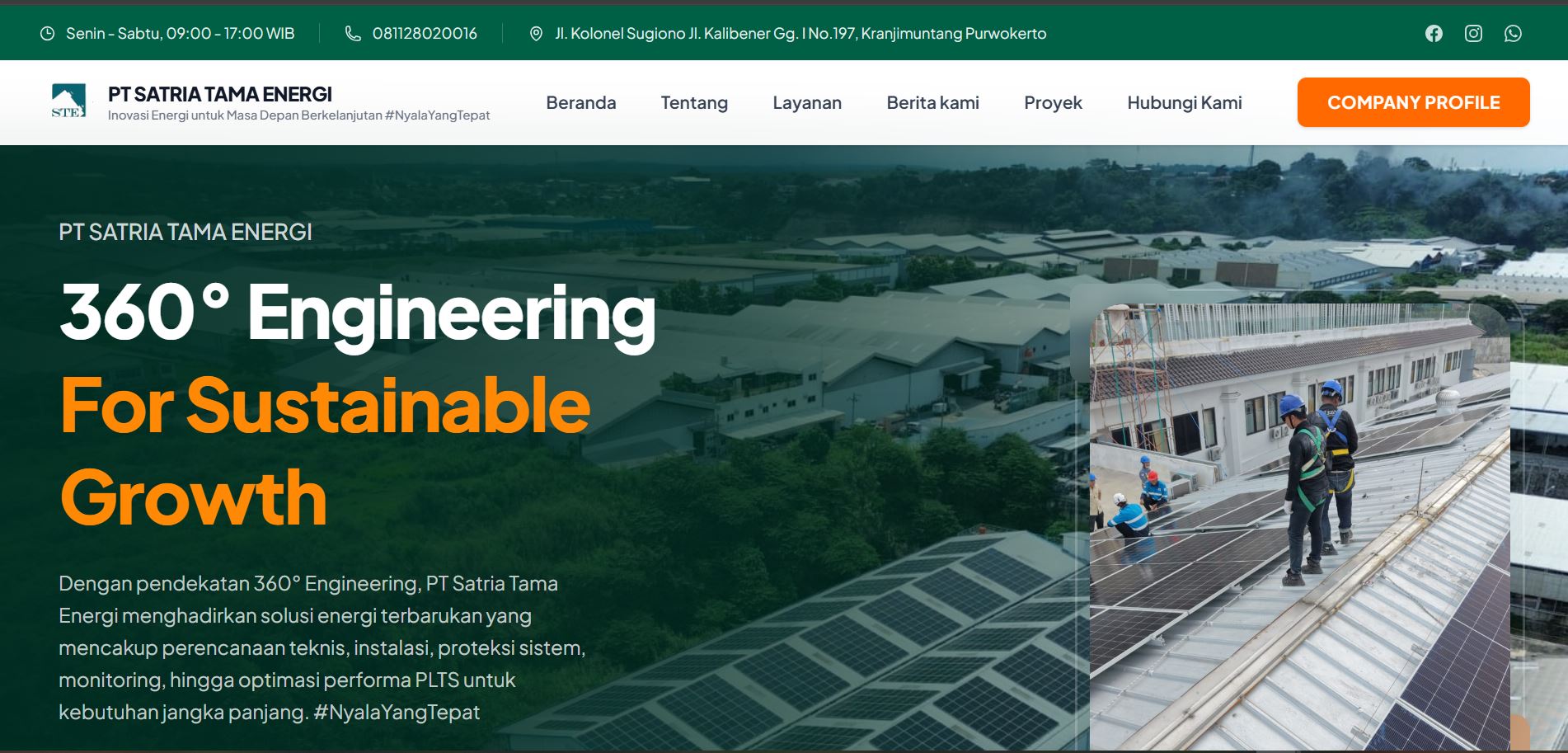This screenshot has height=753, width=1568.
Task: Open the Instagram social icon
Action: tap(1473, 33)
